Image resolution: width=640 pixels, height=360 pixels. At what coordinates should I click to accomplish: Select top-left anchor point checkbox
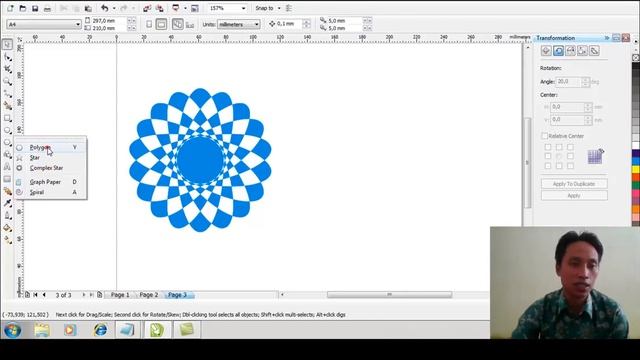[x=548, y=147]
